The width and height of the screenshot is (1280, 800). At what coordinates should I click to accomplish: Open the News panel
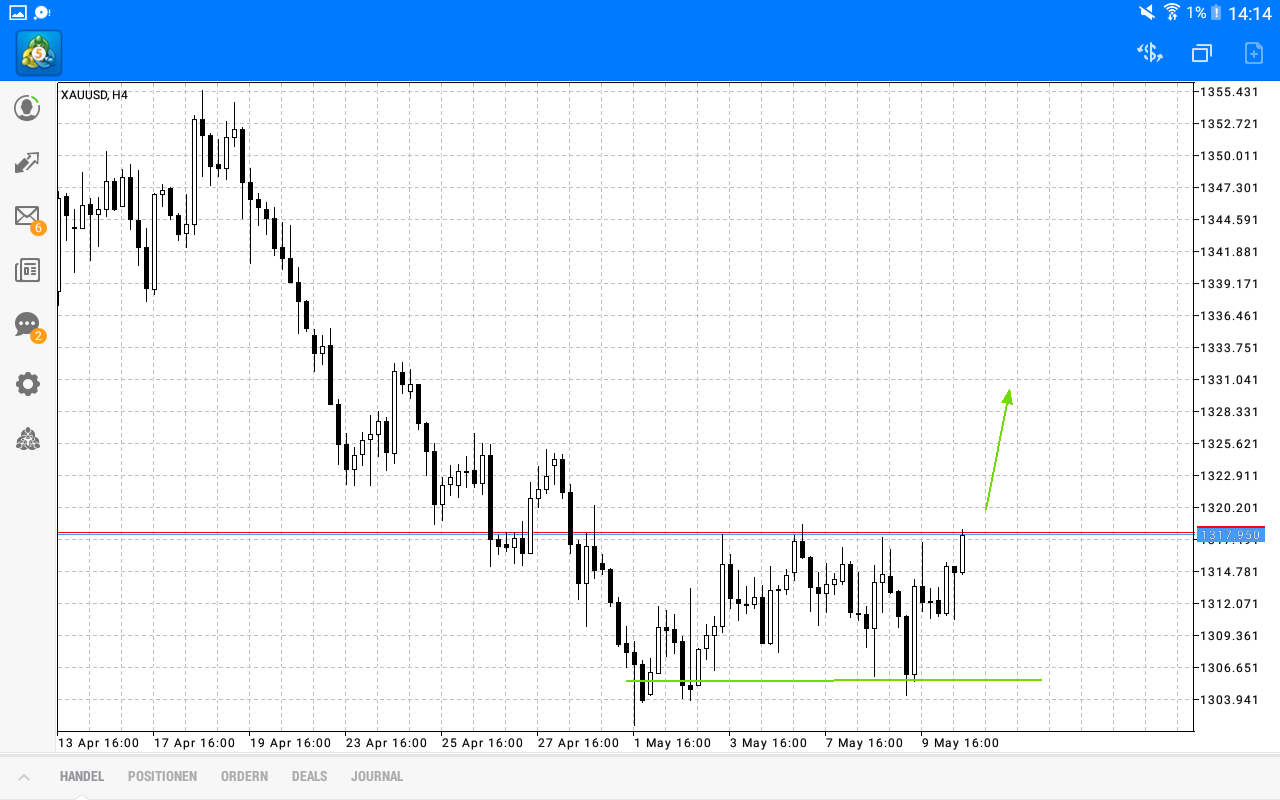pyautogui.click(x=27, y=269)
